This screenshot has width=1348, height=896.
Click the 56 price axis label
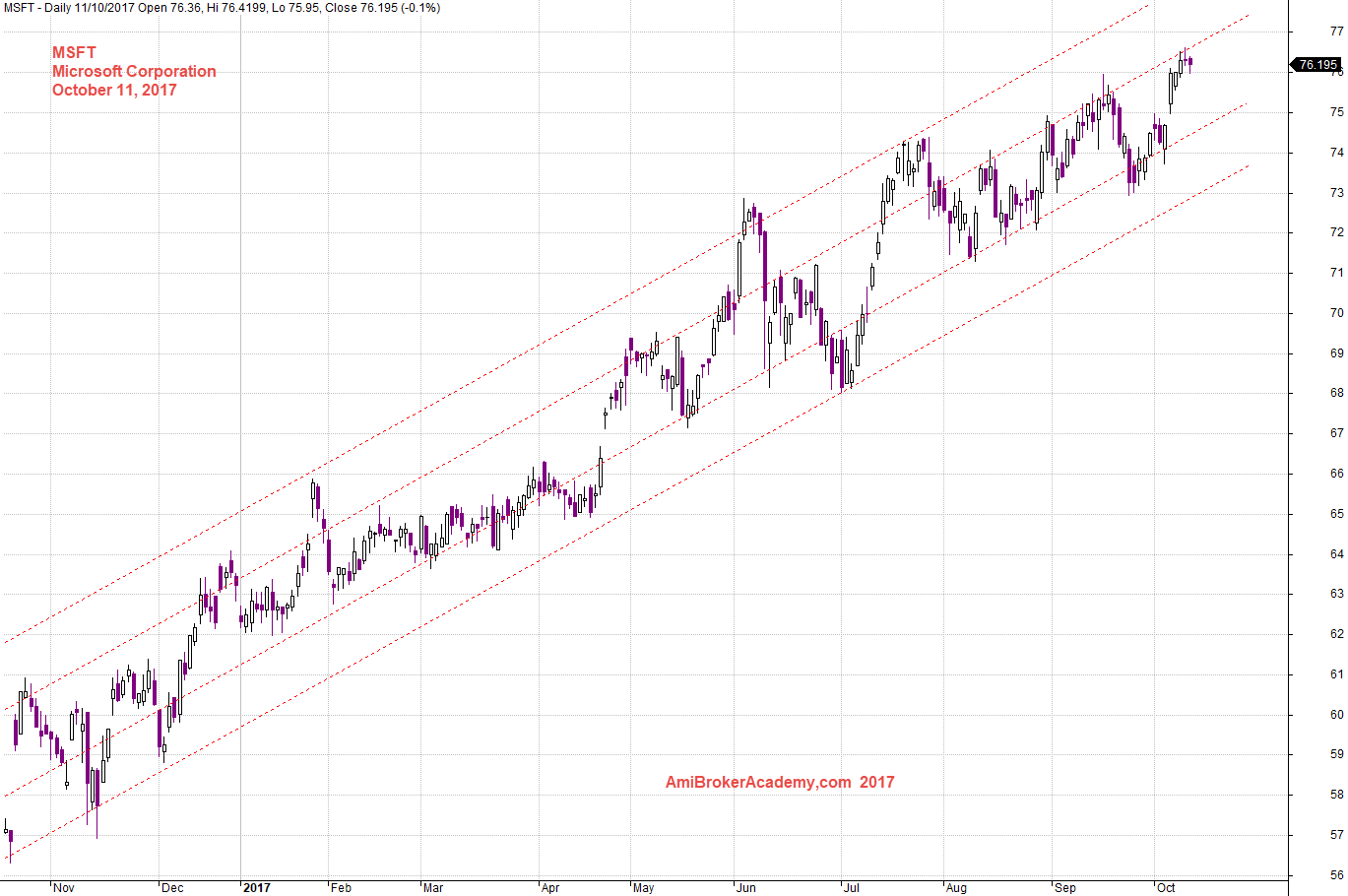(1336, 875)
